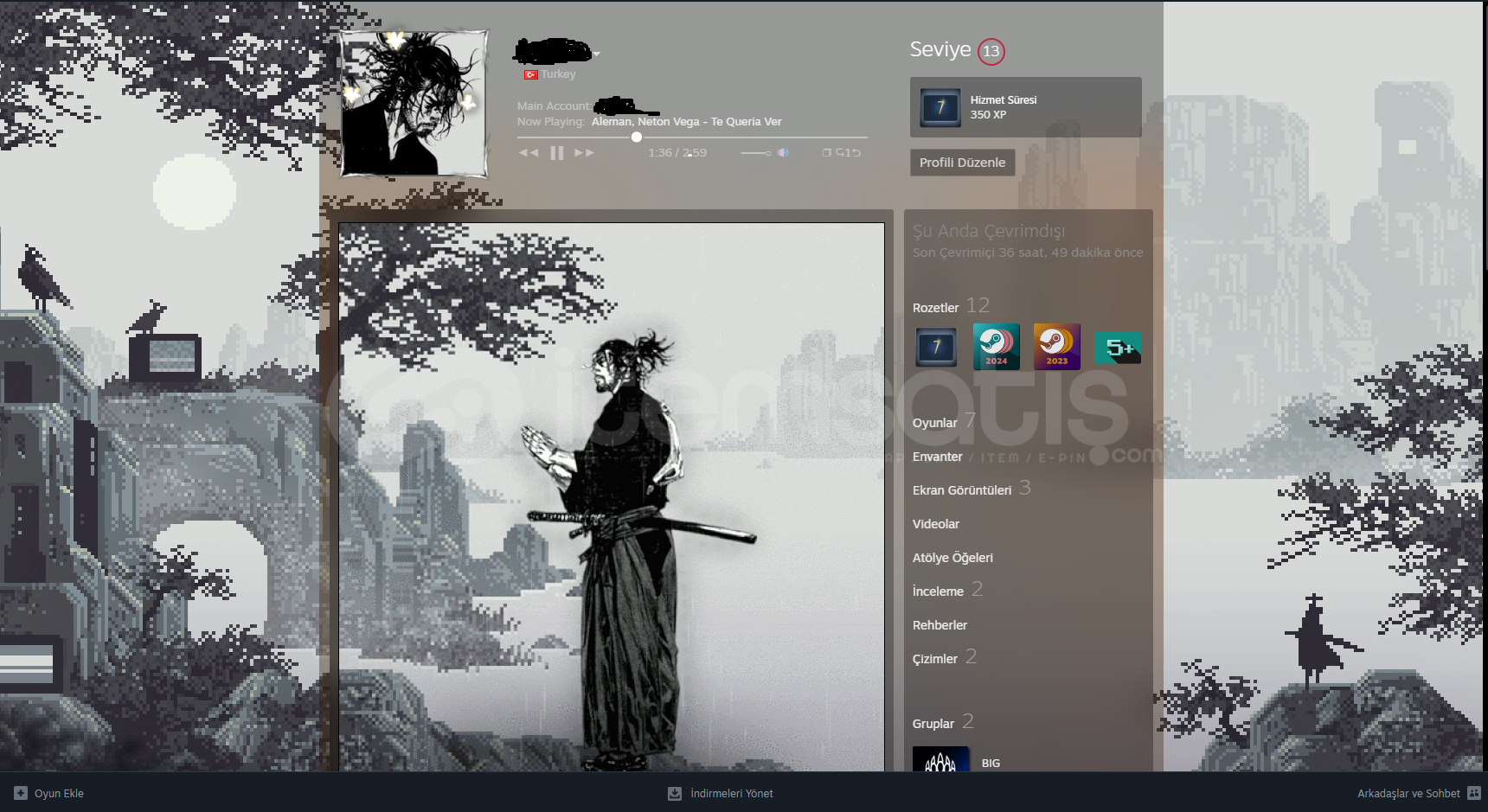Open İndirmeleri Yönet downloads manager

click(x=732, y=794)
